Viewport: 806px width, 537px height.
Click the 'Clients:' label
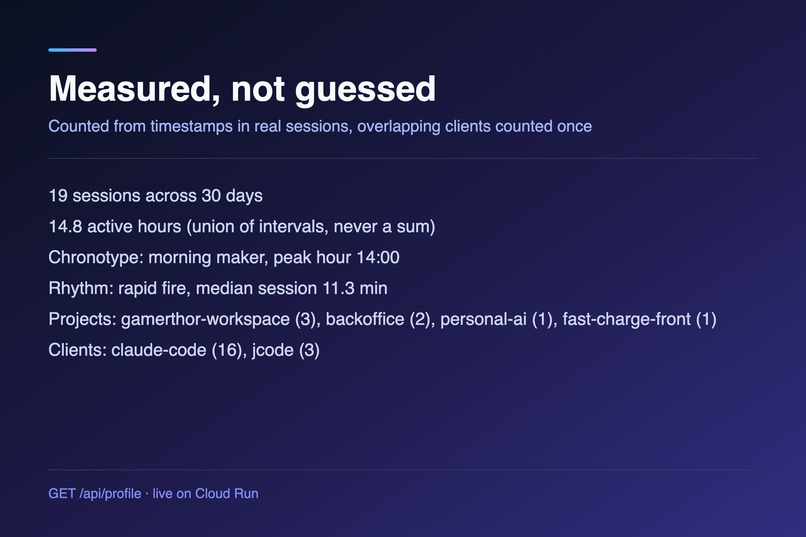(77, 350)
